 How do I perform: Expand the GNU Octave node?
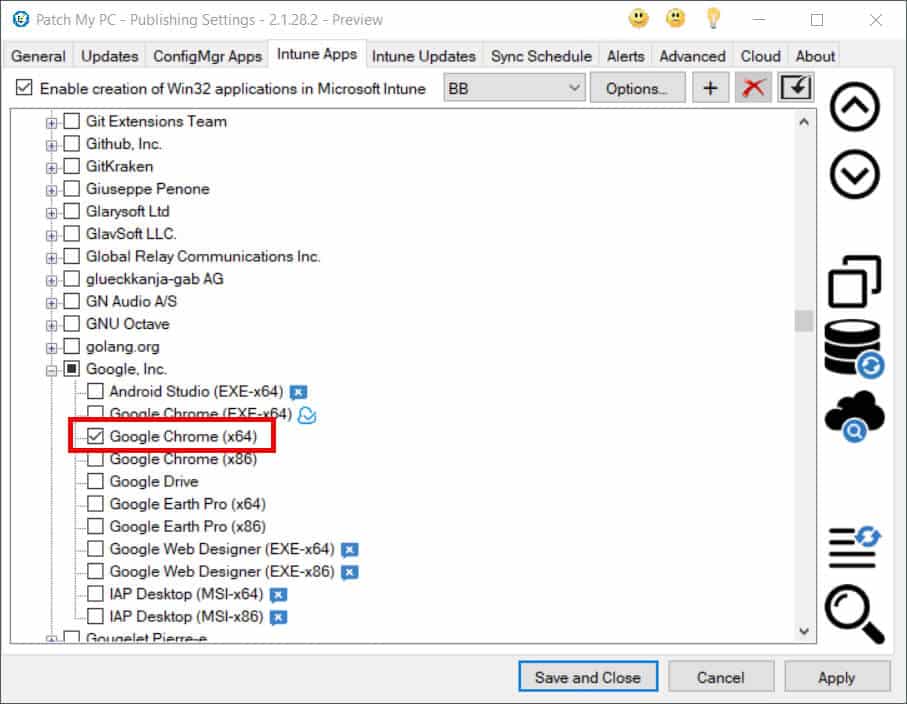[x=51, y=326]
